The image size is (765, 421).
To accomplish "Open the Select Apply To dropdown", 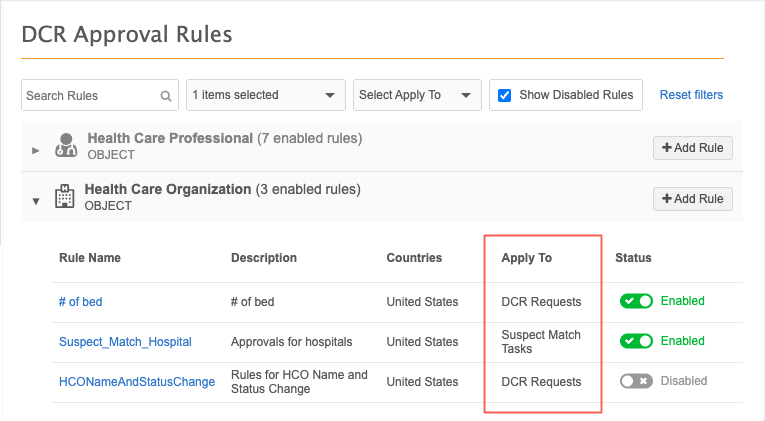I will pyautogui.click(x=416, y=95).
